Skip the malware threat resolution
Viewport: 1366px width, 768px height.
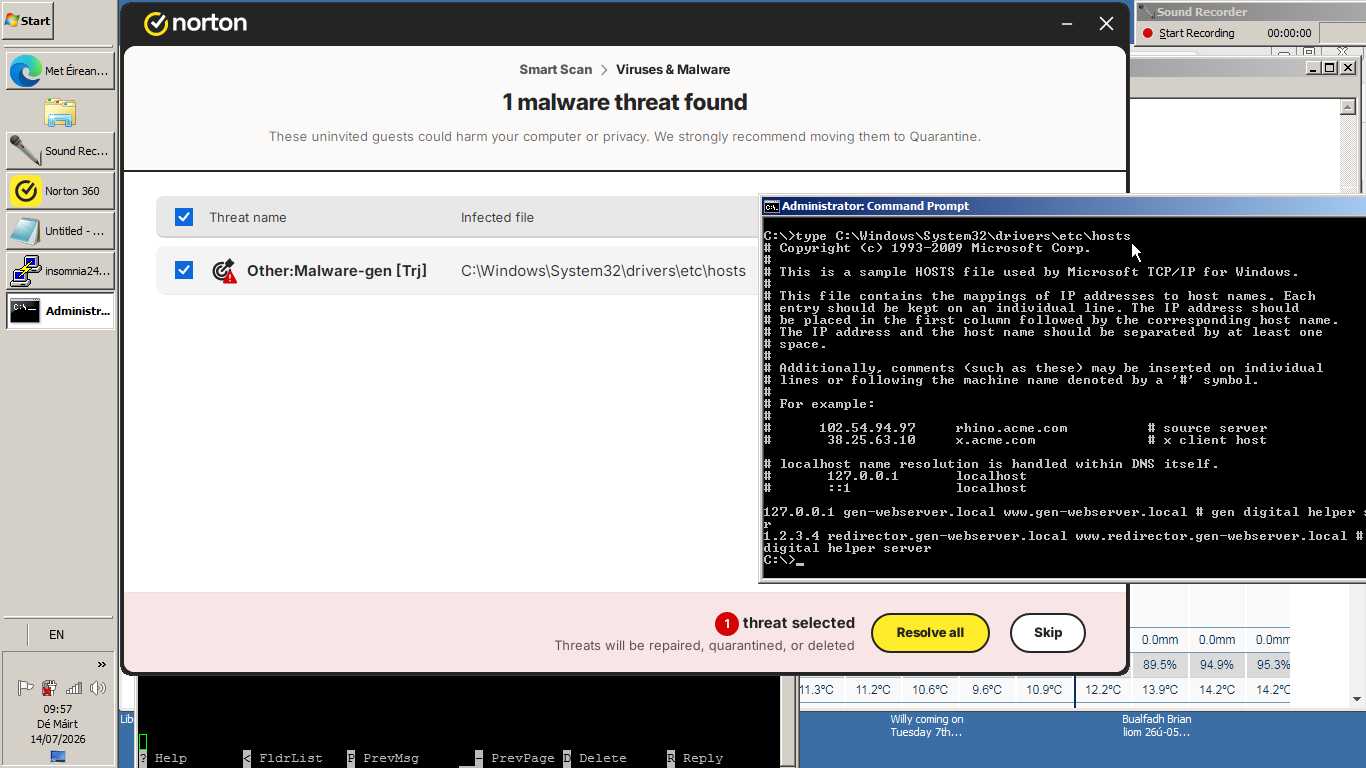pyautogui.click(x=1048, y=632)
